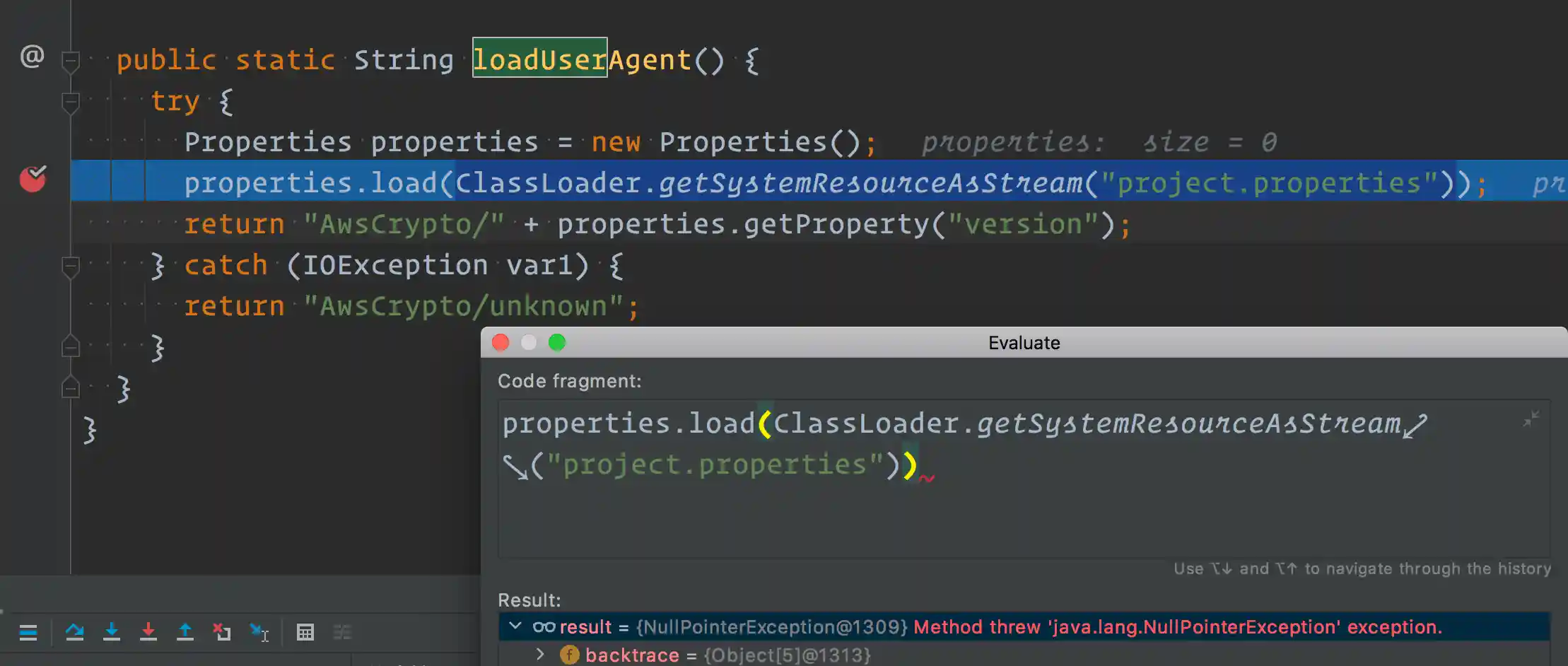
Task: Click the var1 catch parameter
Action: pyautogui.click(x=539, y=265)
